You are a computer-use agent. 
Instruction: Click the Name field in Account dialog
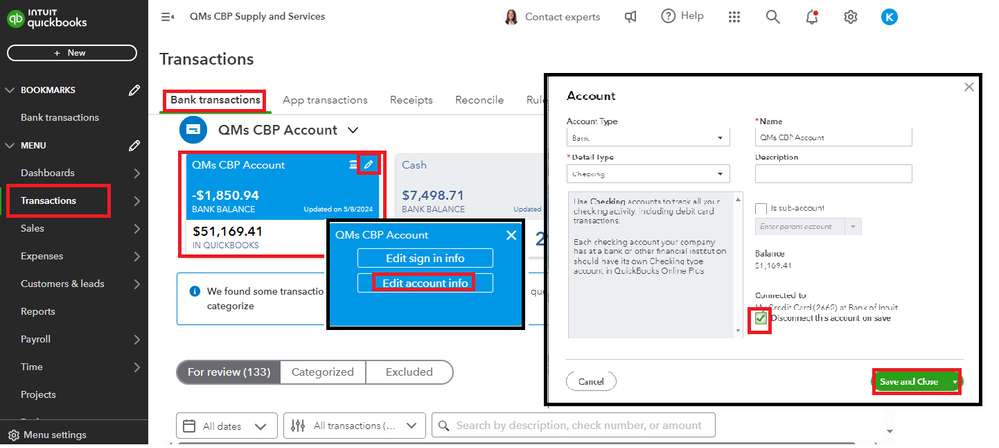[833, 137]
